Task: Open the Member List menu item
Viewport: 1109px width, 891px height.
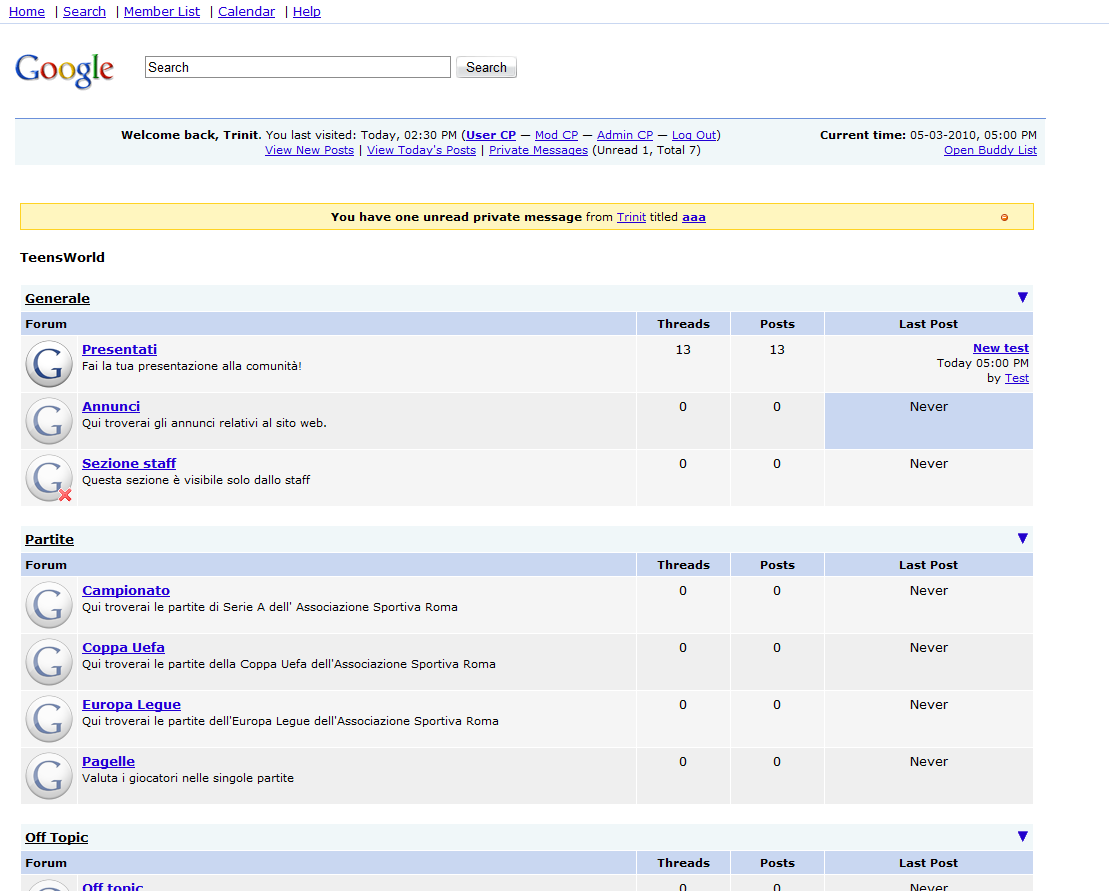Action: pyautogui.click(x=161, y=12)
